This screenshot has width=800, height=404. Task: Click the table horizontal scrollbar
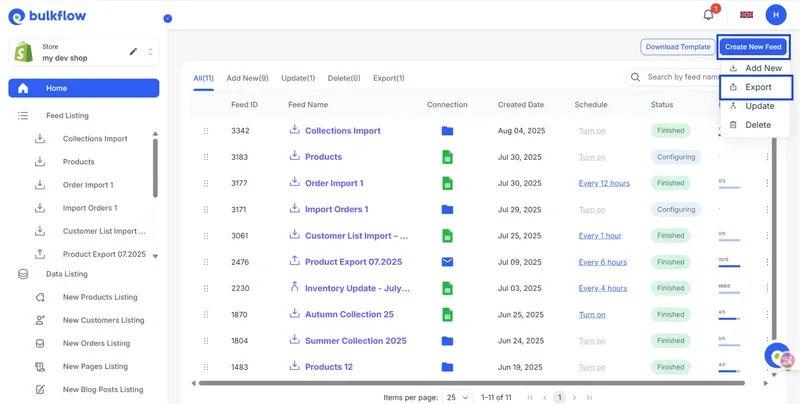(471, 383)
